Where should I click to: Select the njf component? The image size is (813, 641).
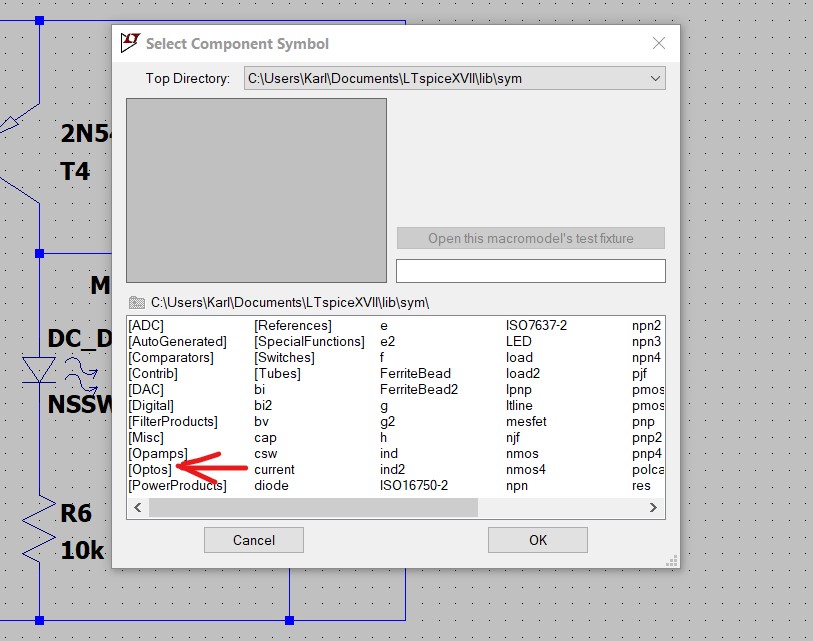click(x=513, y=438)
